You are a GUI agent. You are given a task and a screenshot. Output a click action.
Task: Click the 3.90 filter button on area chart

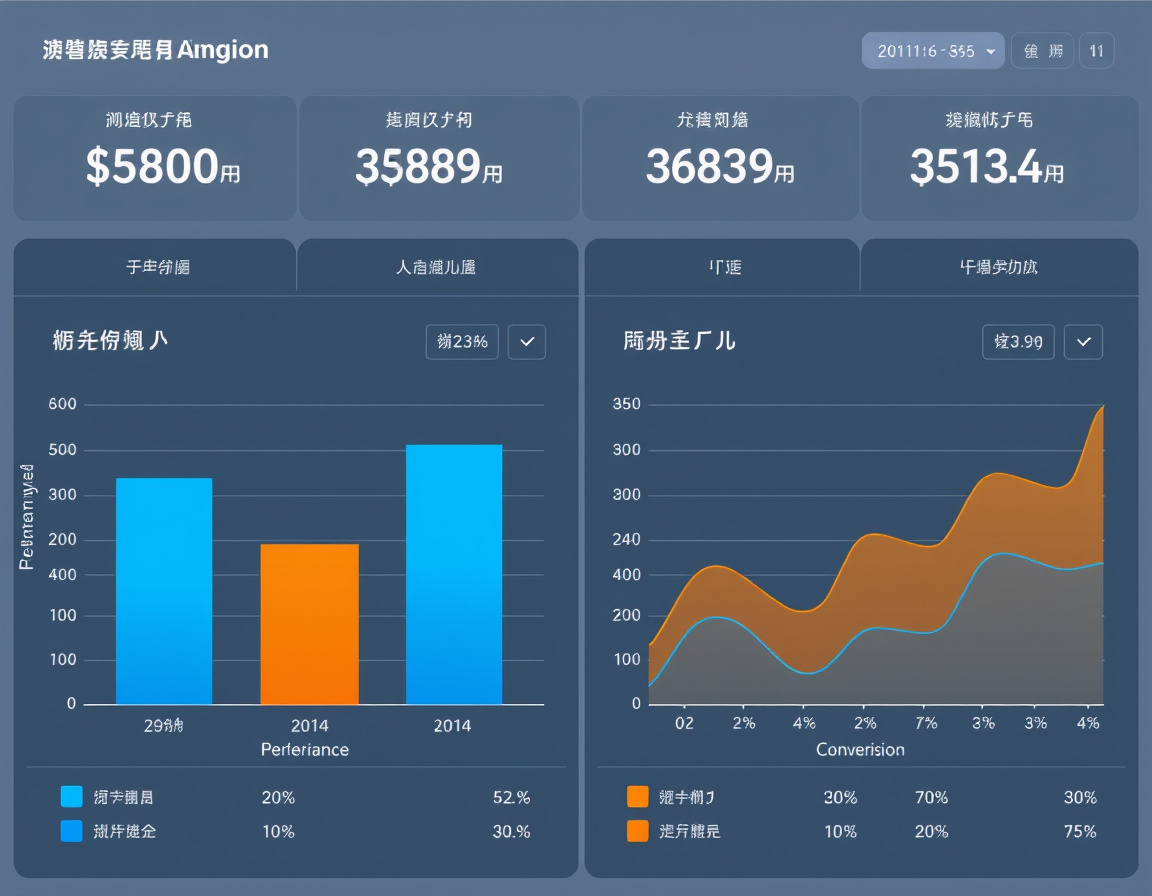pyautogui.click(x=1018, y=342)
